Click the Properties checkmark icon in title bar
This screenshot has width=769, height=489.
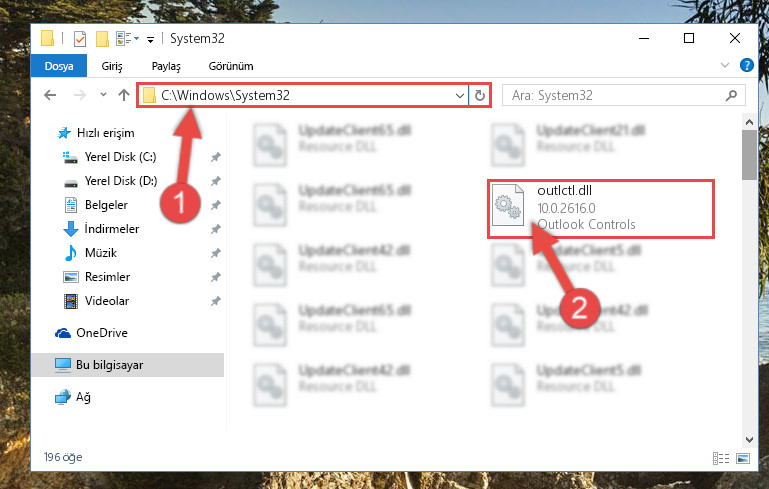(79, 39)
